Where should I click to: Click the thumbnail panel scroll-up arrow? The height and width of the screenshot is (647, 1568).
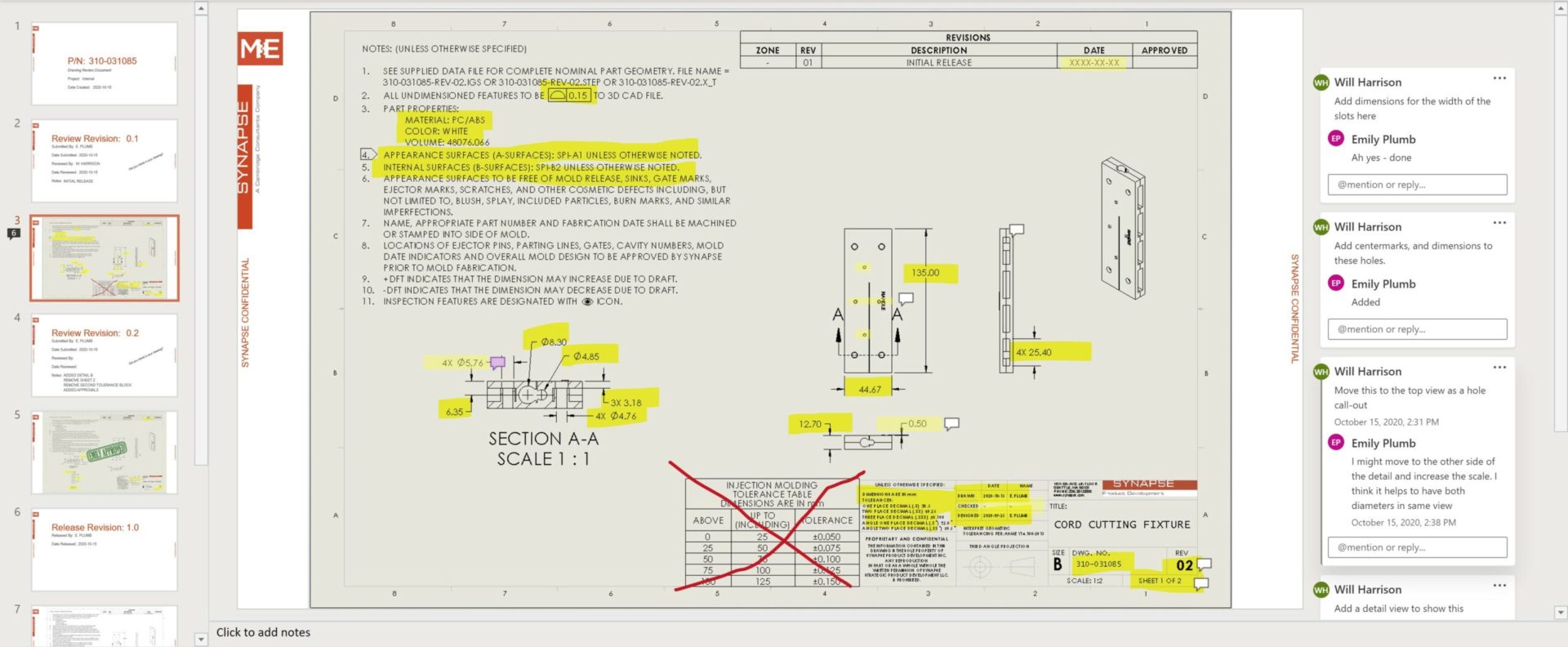pos(201,9)
